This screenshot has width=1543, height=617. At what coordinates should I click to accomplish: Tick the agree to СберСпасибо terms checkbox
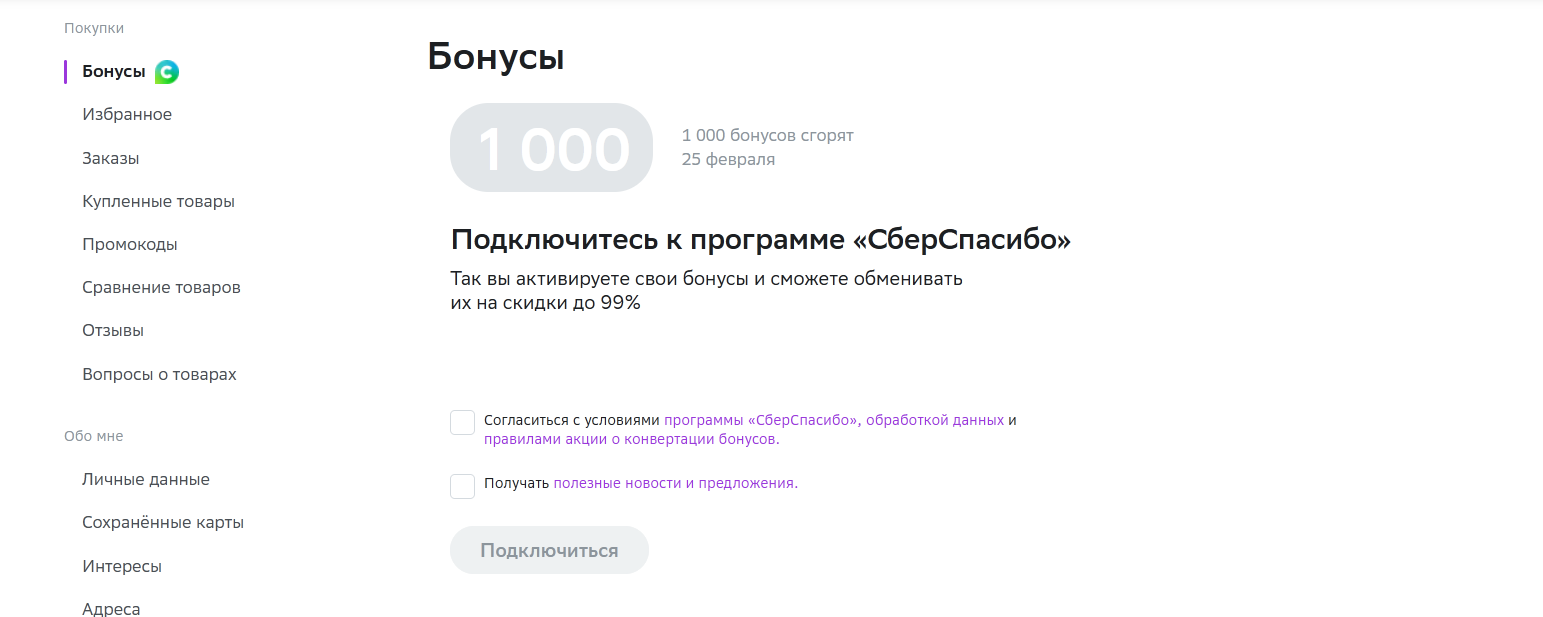462,422
